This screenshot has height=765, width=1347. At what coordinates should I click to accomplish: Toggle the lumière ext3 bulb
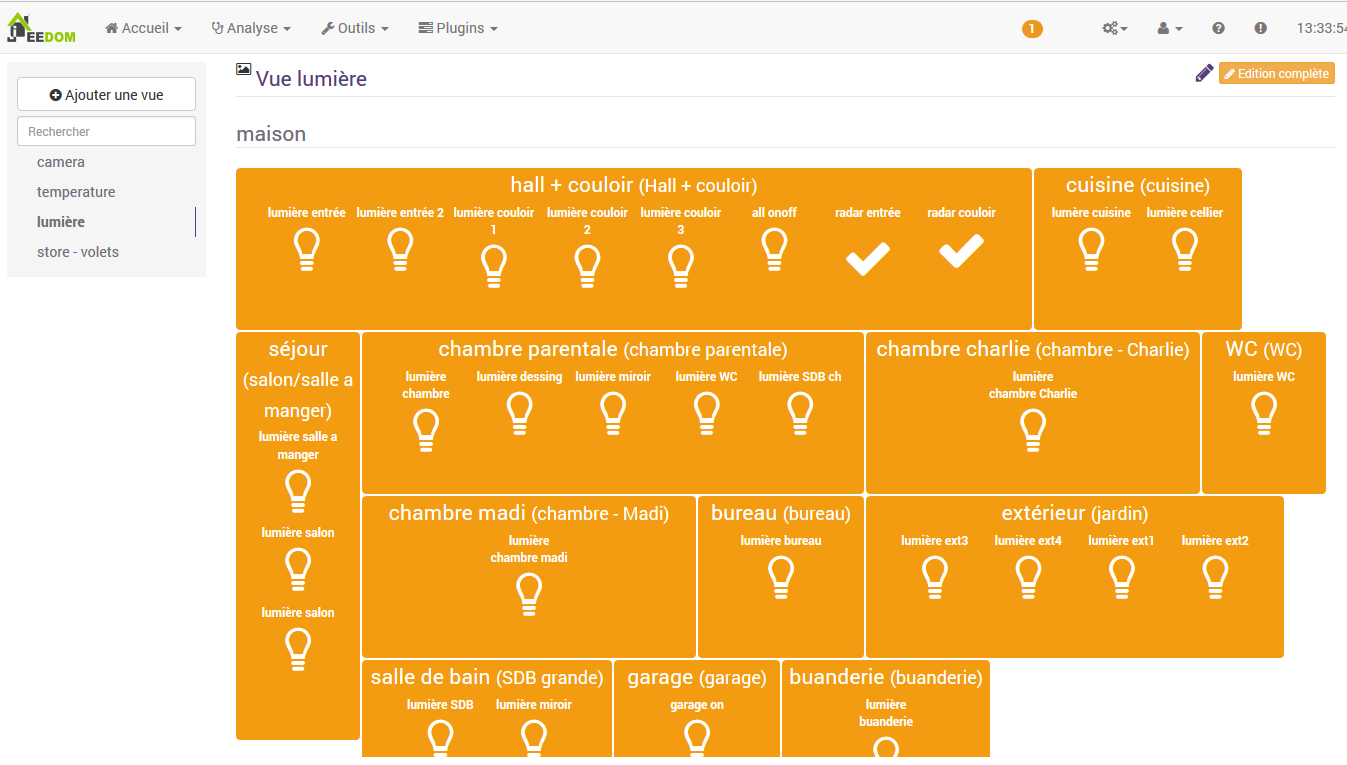935,577
